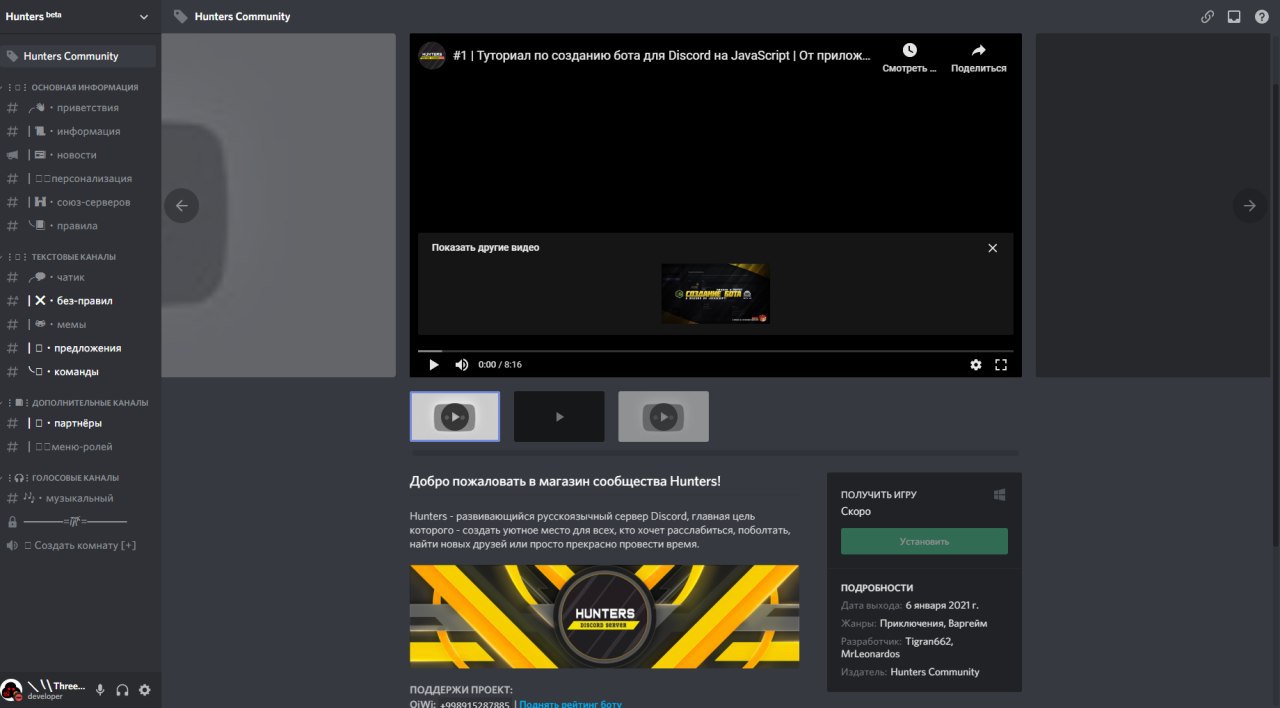Image resolution: width=1280 pixels, height=708 pixels.
Task: Open the меню-ролей channel
Action: [79, 447]
